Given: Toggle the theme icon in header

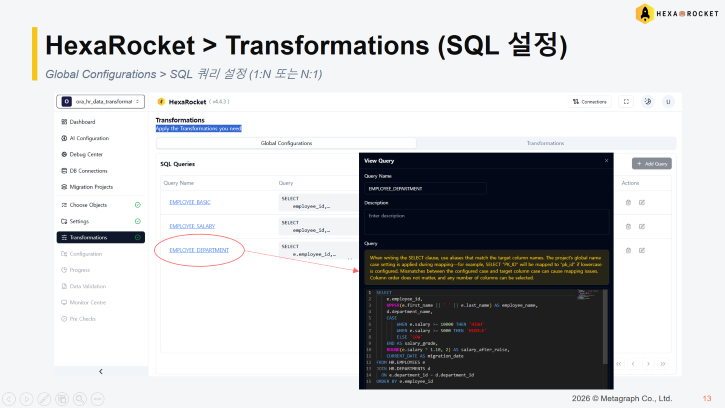Looking at the screenshot, I should coord(648,102).
